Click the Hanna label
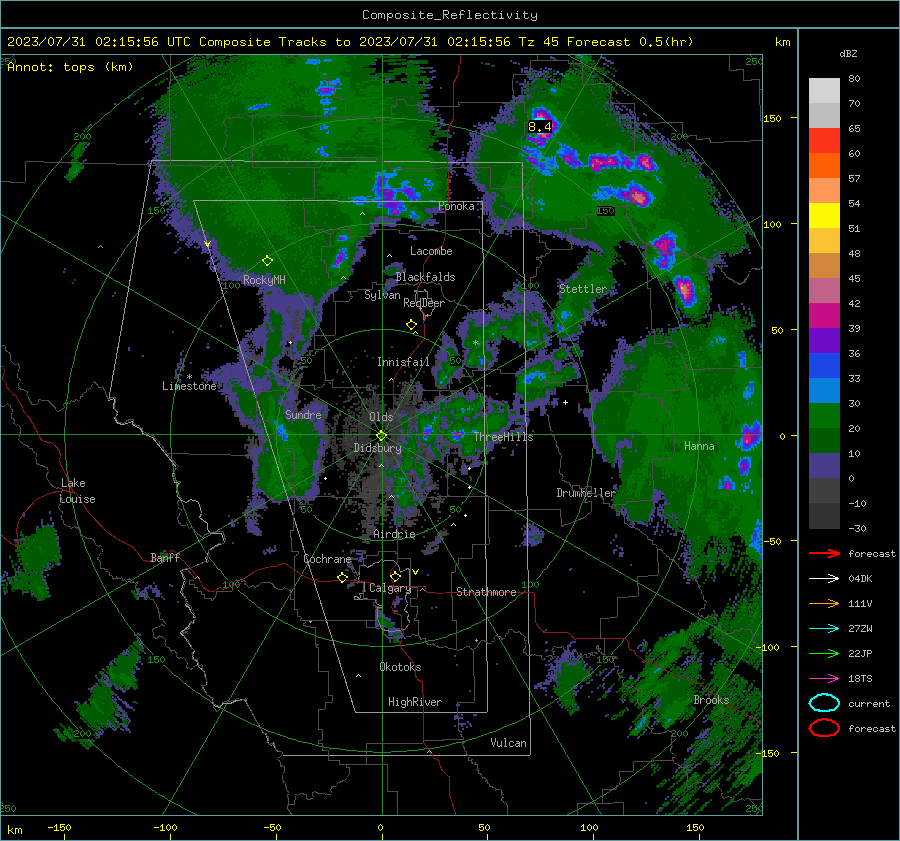 point(699,446)
